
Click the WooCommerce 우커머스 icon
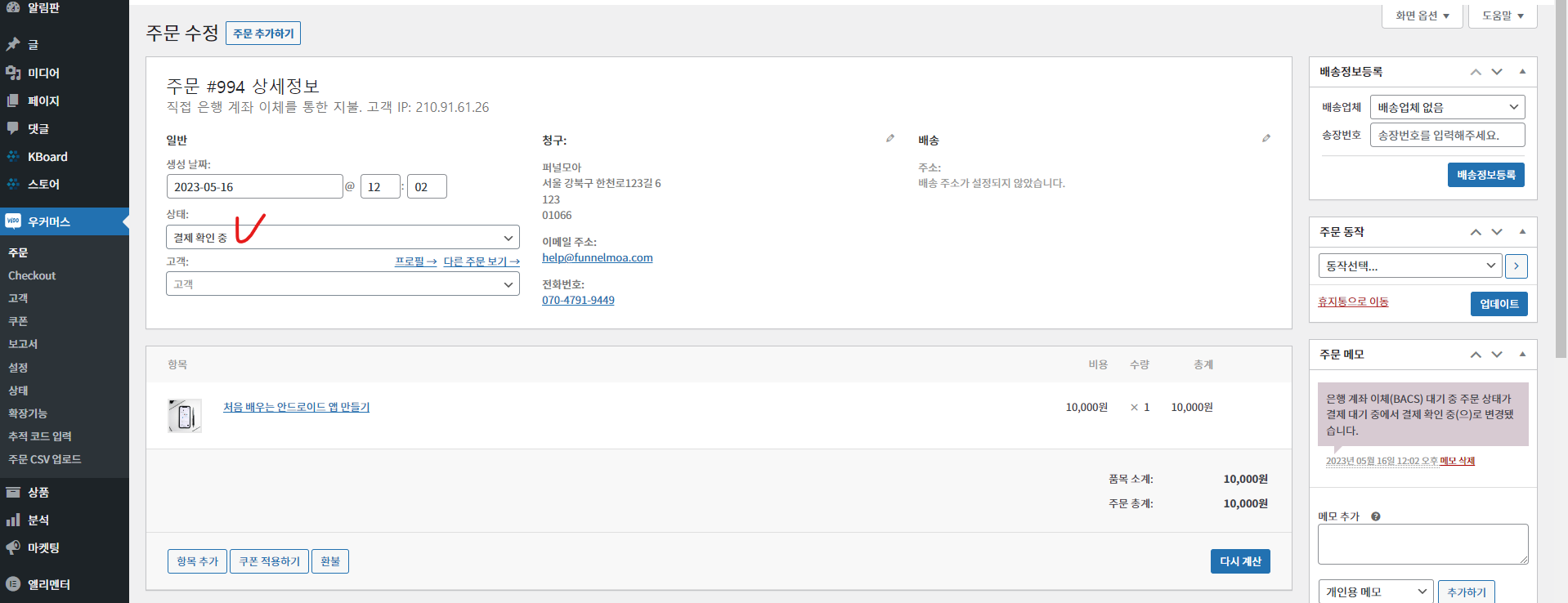click(x=13, y=221)
